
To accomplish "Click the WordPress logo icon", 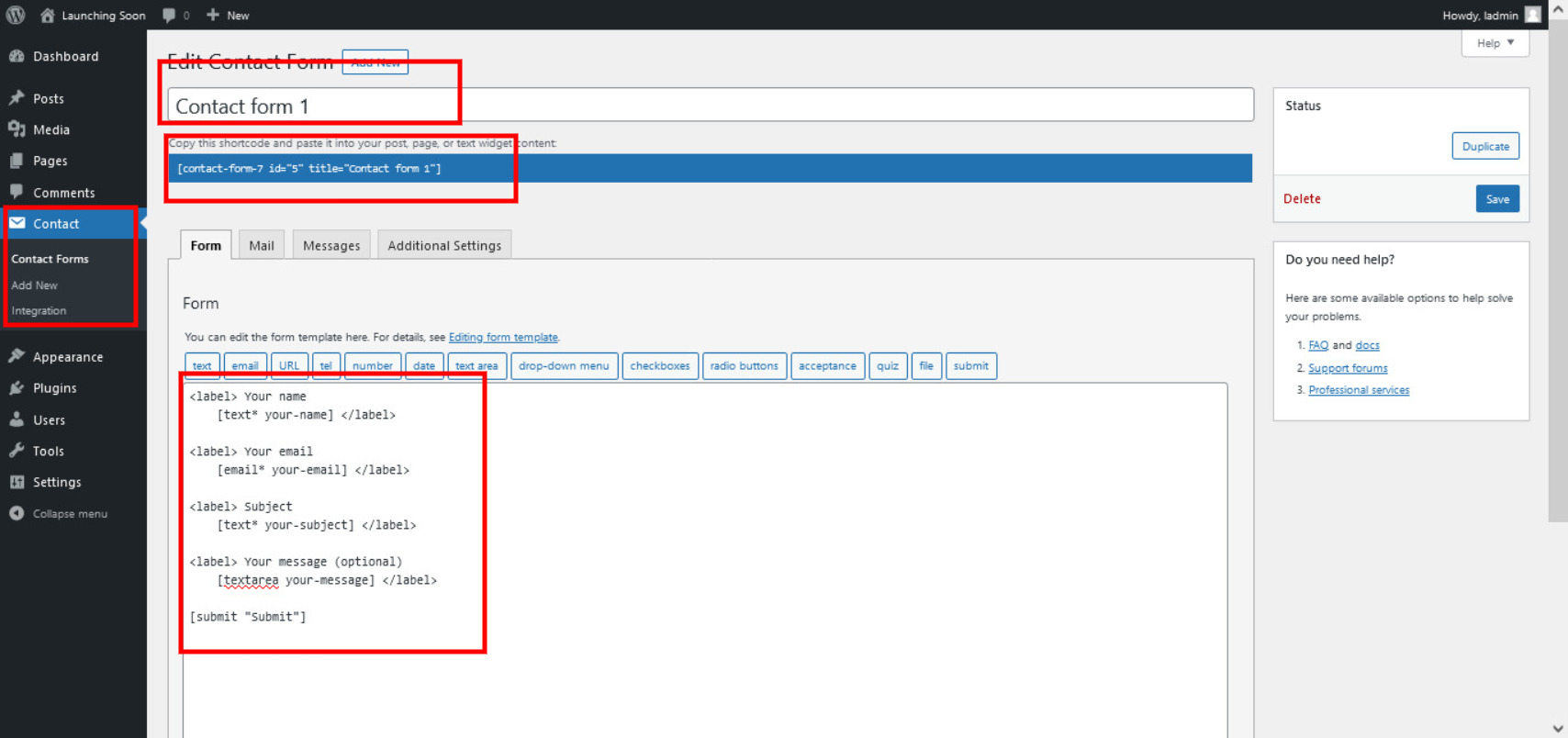I will coord(16,15).
